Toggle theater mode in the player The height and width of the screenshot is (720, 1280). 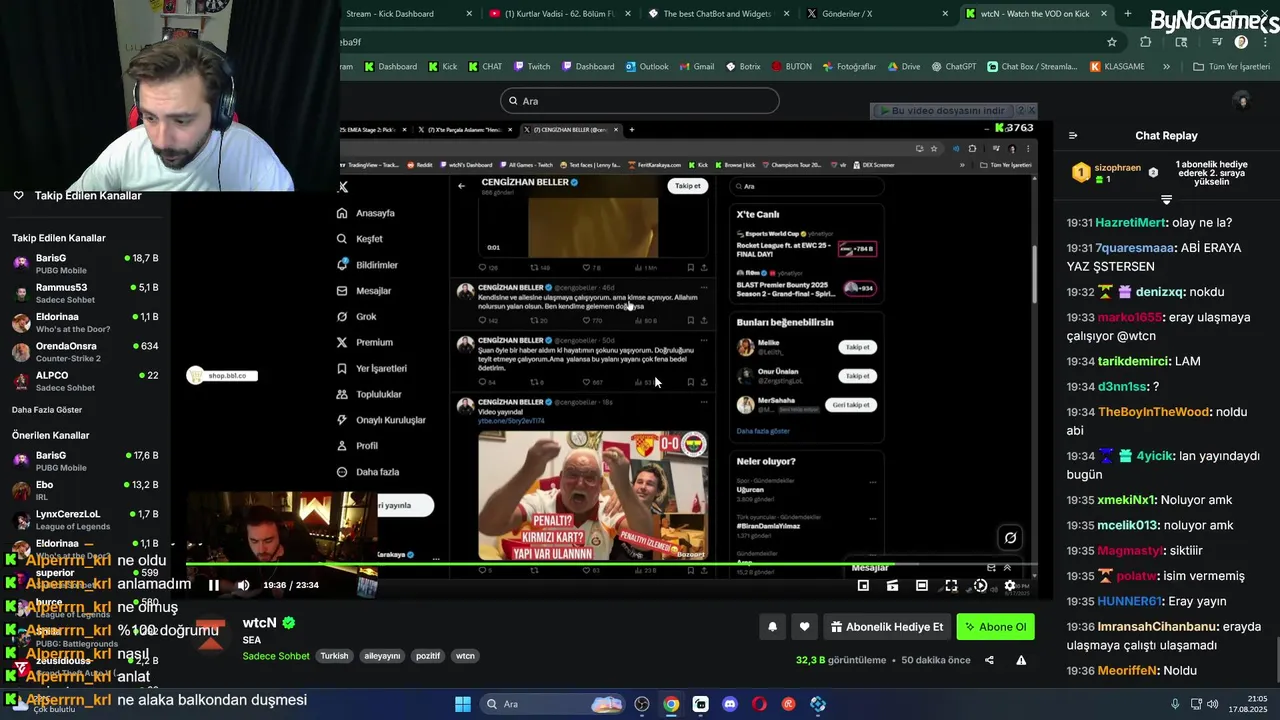(922, 586)
